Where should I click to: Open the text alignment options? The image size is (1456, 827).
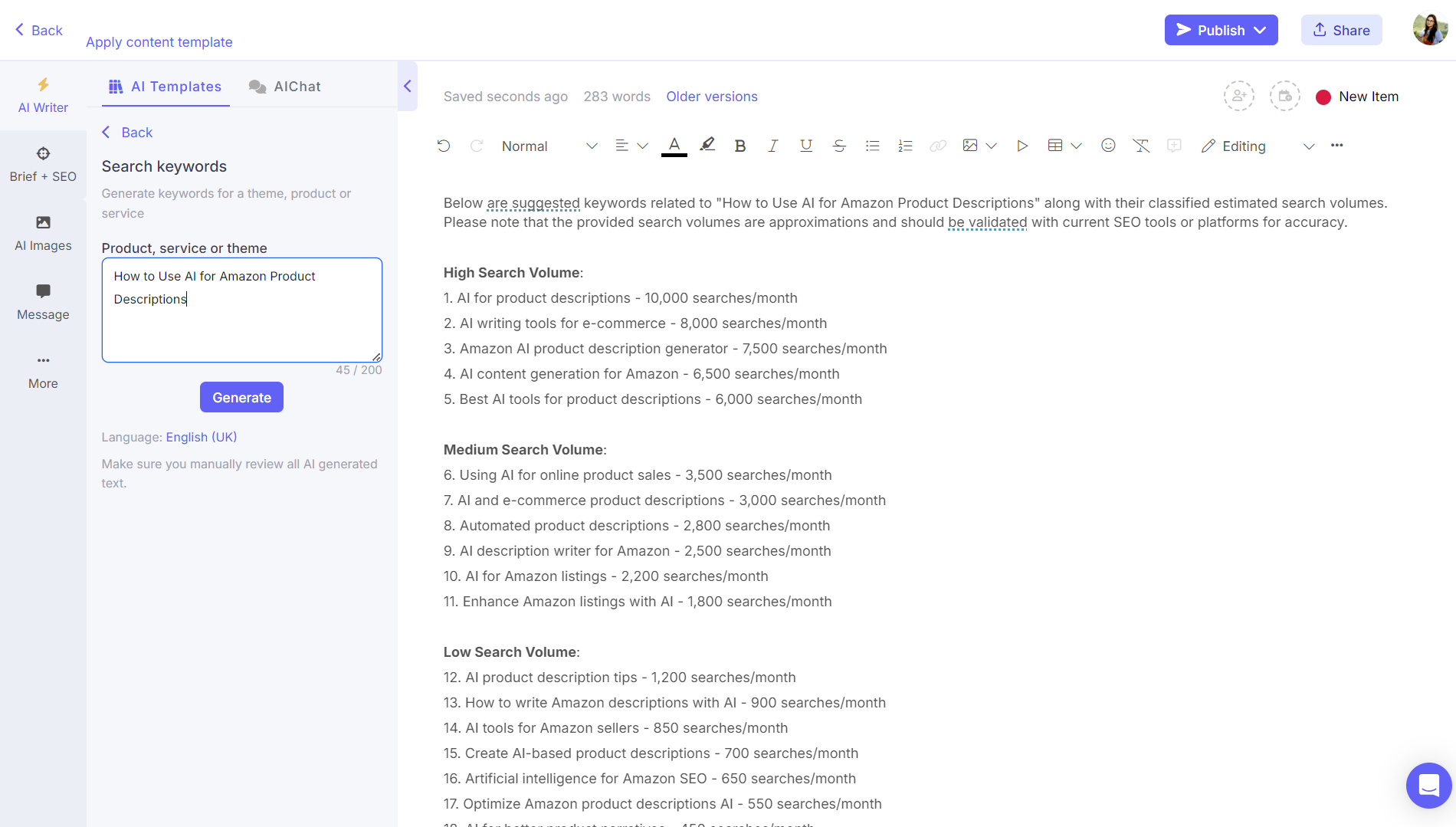point(622,146)
